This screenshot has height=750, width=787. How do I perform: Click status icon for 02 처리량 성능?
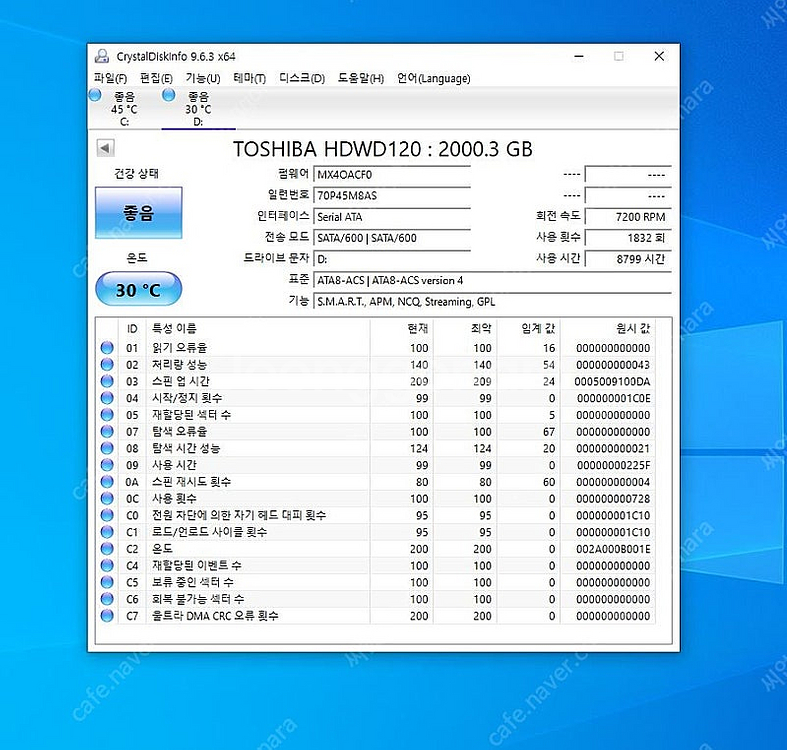(x=107, y=364)
